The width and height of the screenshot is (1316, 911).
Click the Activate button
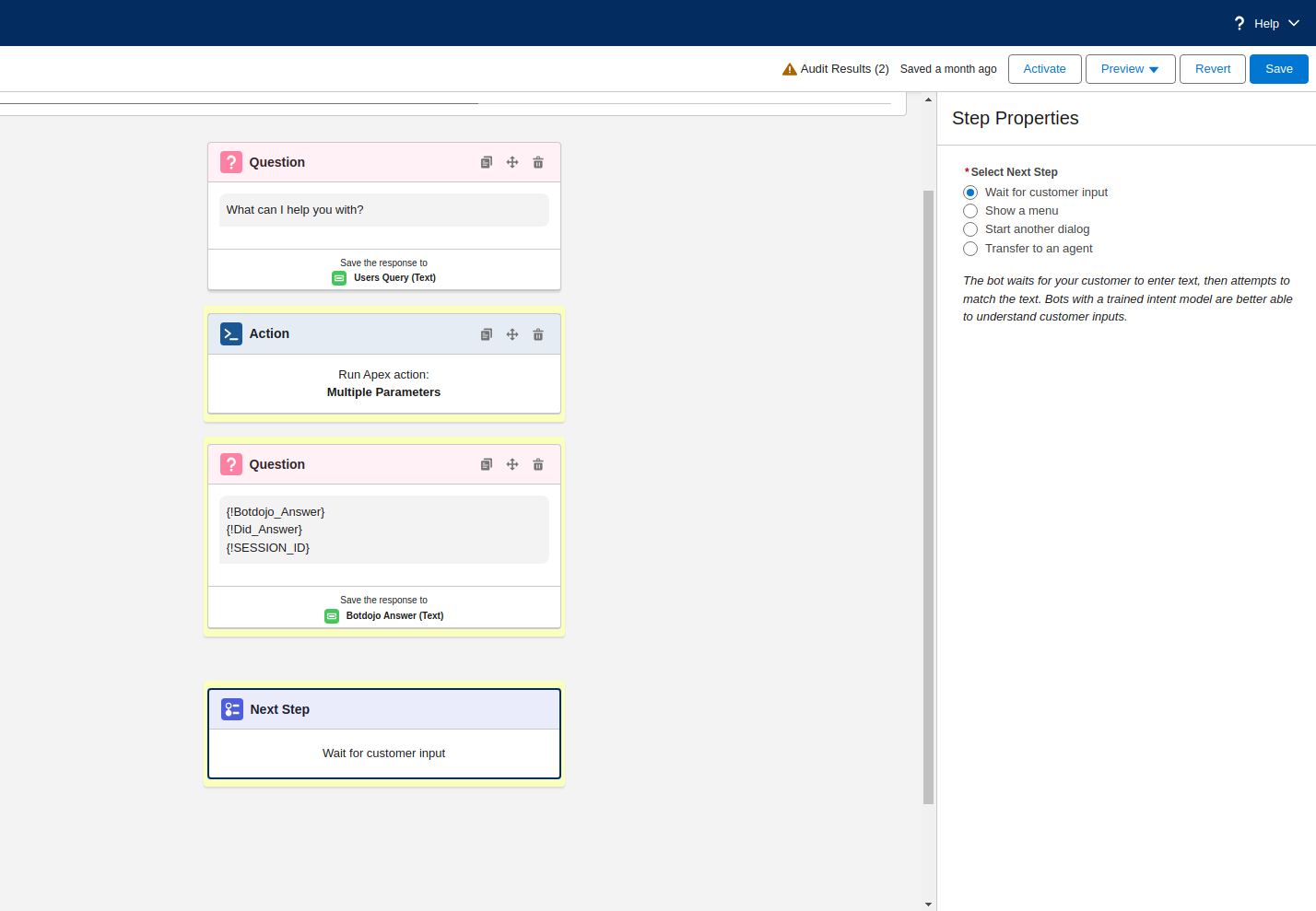pos(1045,69)
